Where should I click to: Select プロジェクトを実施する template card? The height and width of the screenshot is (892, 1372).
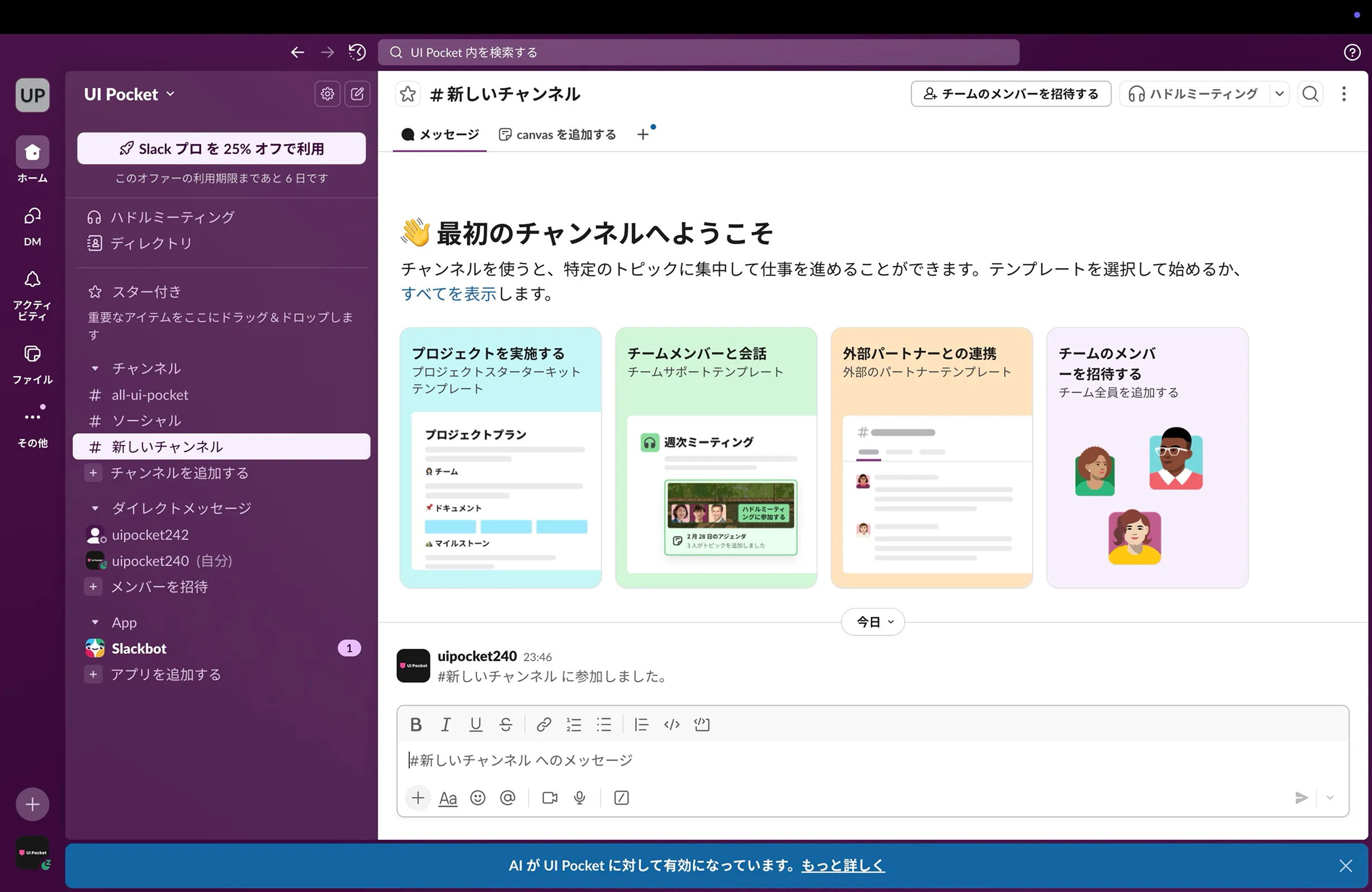[x=500, y=458]
